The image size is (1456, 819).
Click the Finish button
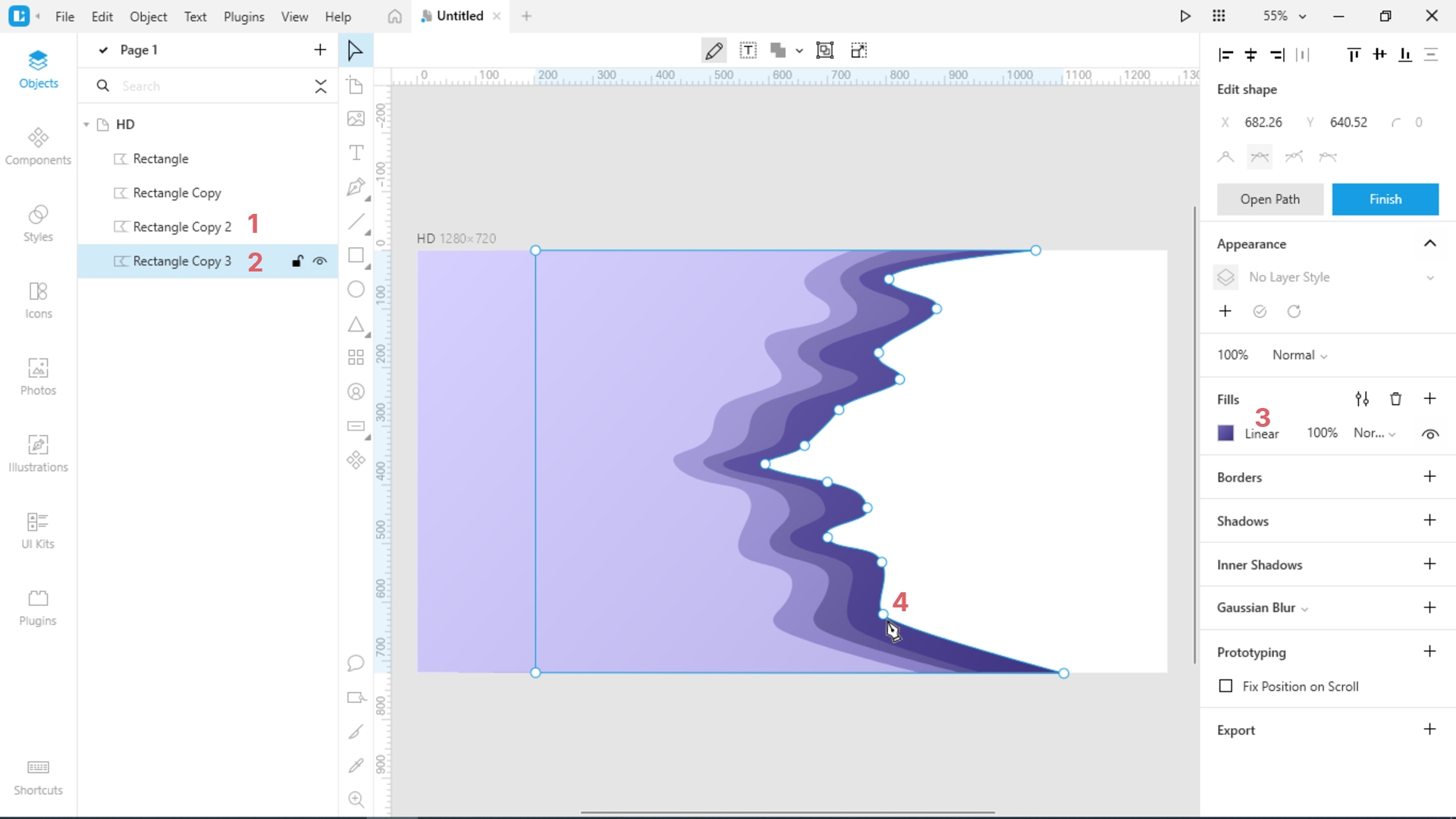pyautogui.click(x=1385, y=199)
